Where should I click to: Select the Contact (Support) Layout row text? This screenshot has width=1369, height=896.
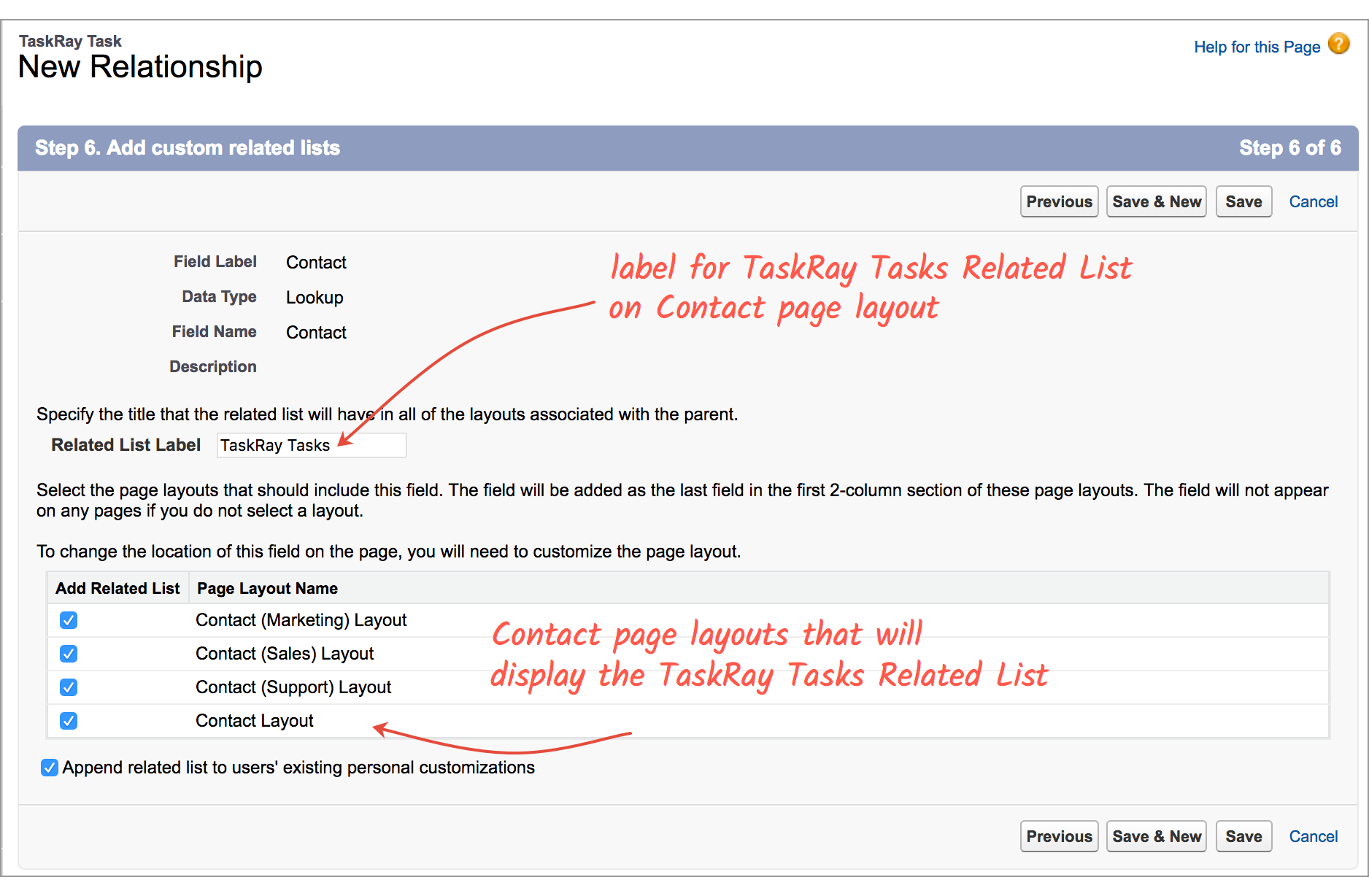click(x=293, y=687)
